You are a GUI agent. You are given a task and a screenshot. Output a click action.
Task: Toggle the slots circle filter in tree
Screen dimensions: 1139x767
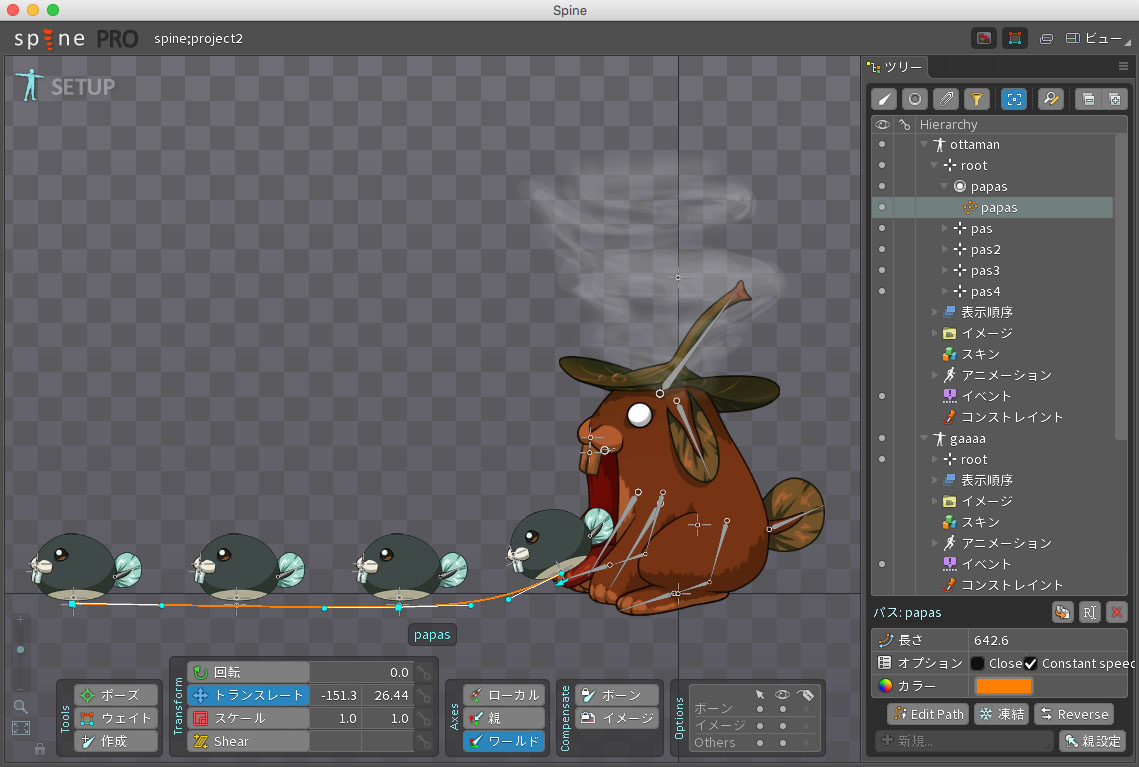click(x=915, y=99)
